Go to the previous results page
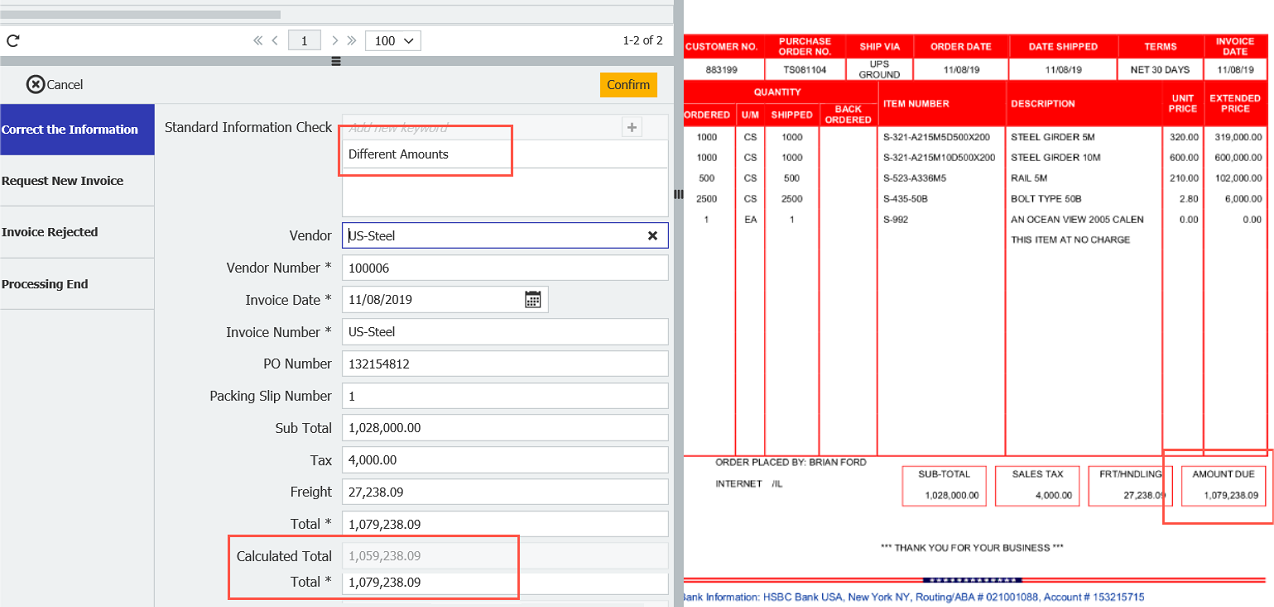The image size is (1274, 607). click(275, 41)
